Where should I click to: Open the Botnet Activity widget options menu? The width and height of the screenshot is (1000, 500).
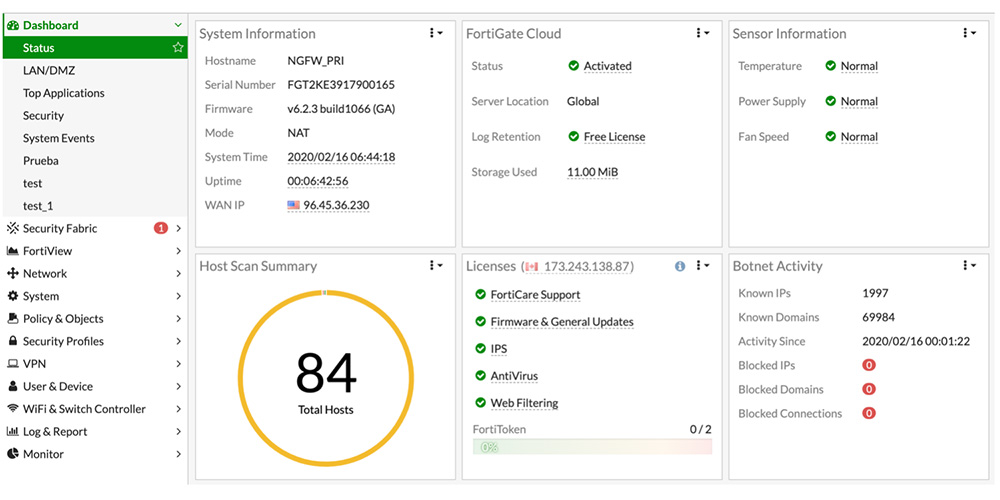(968, 266)
